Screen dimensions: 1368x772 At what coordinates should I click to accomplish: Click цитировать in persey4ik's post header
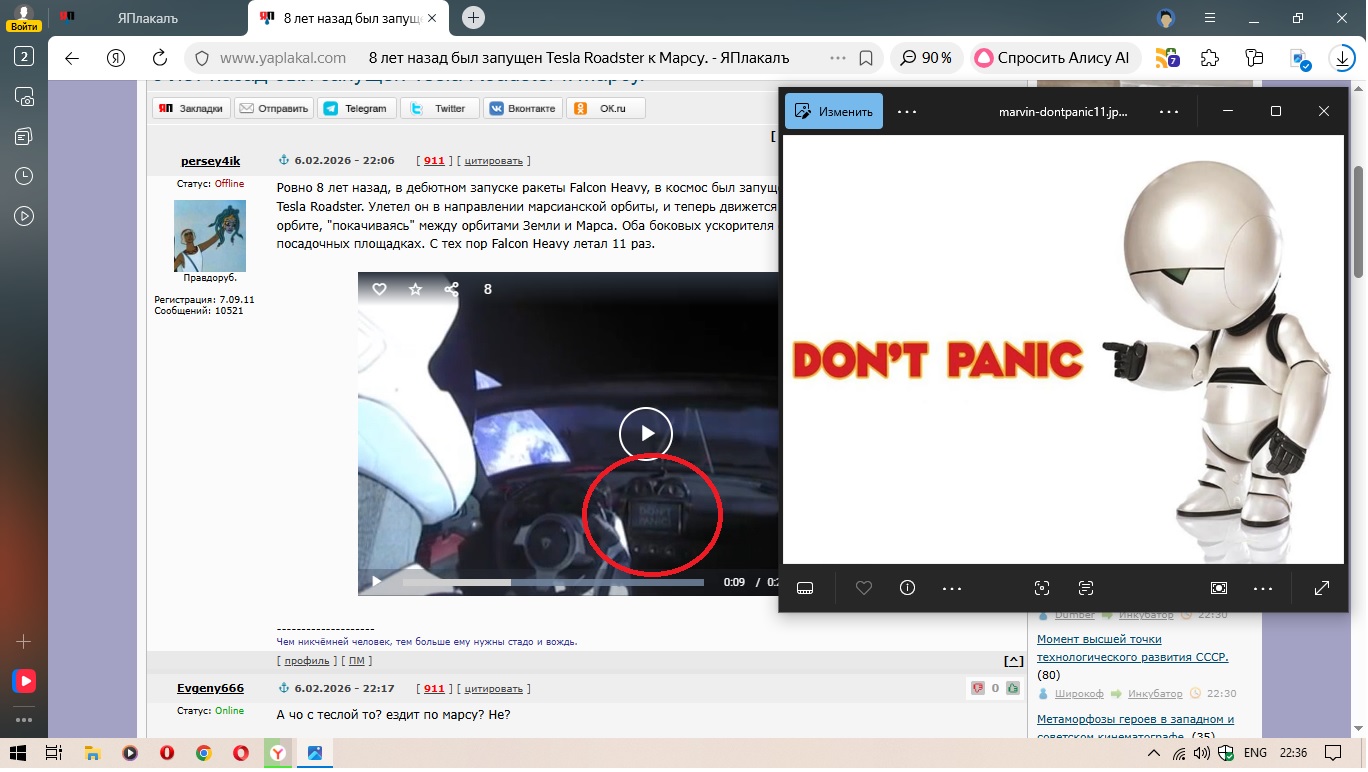tap(494, 161)
